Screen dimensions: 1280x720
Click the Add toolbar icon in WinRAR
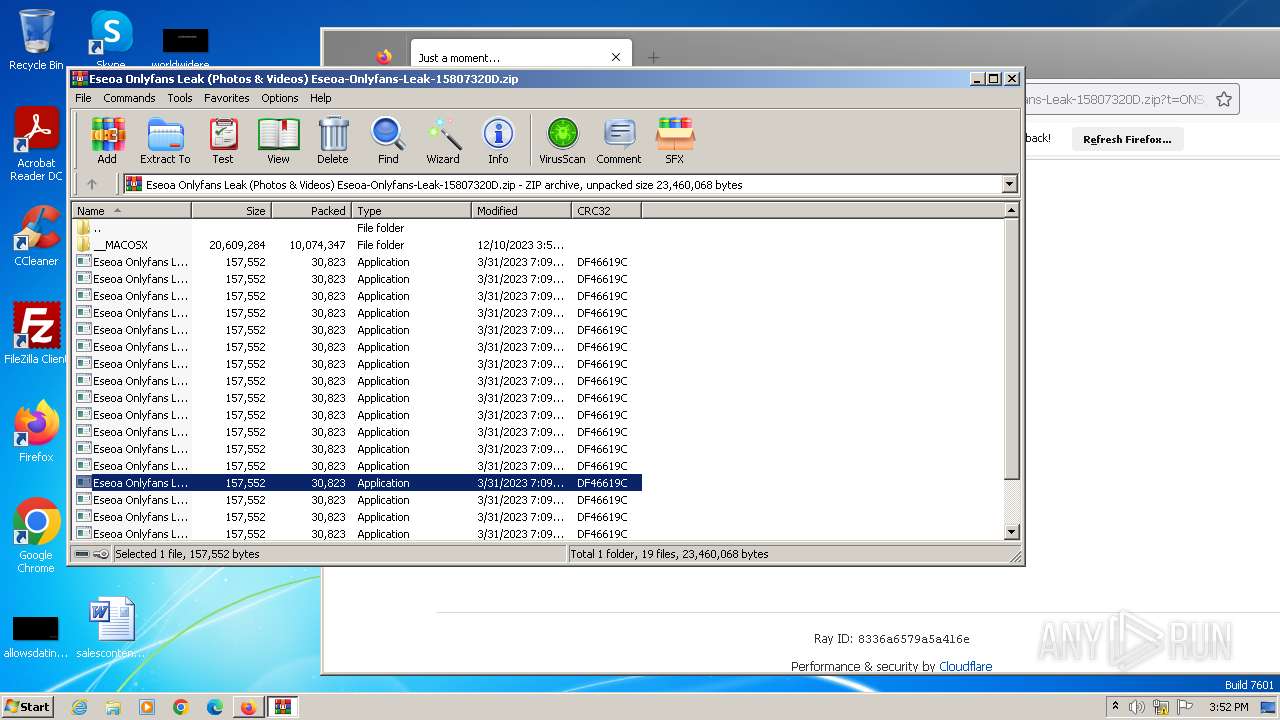(x=107, y=140)
